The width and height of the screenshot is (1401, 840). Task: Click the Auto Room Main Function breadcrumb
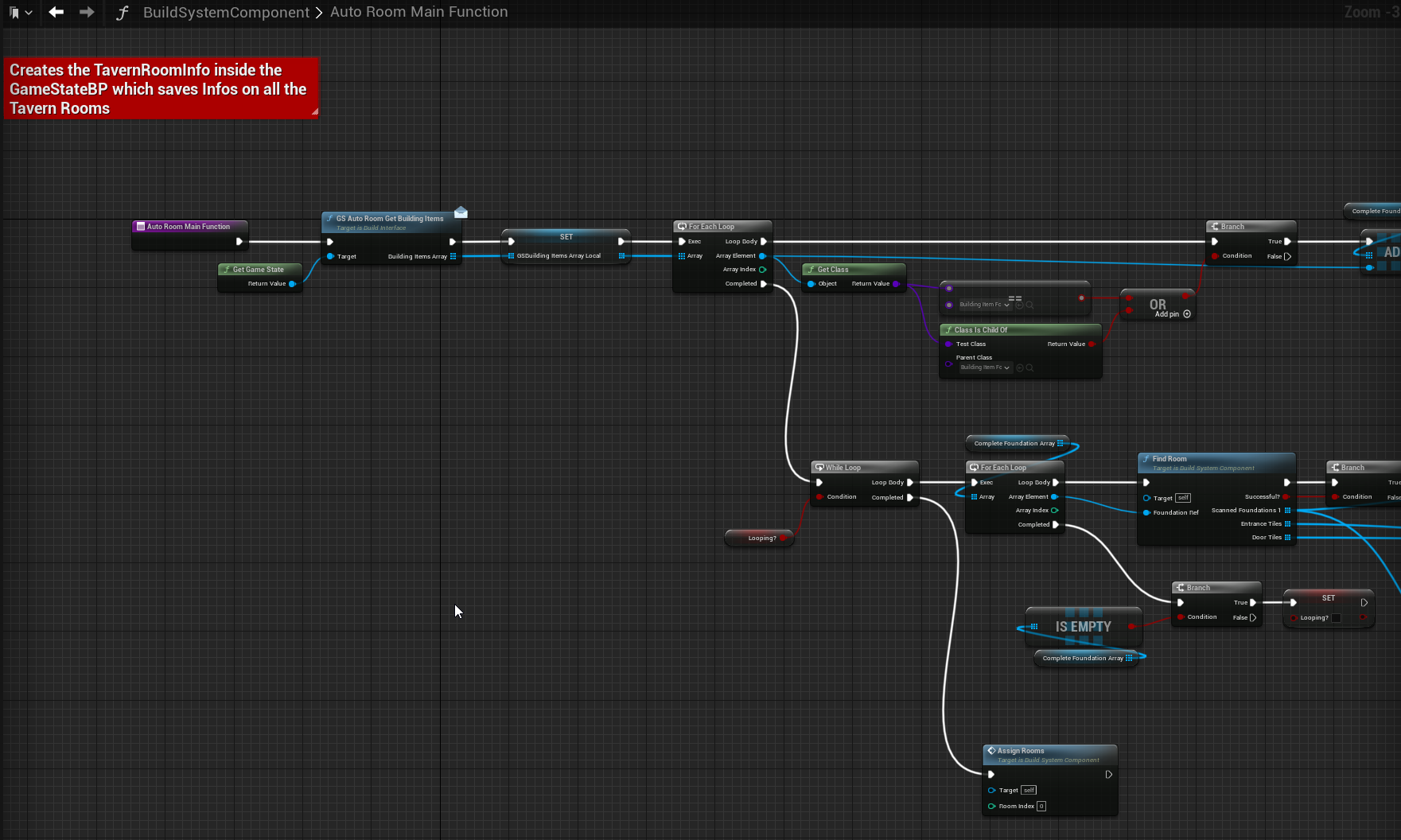[x=418, y=12]
